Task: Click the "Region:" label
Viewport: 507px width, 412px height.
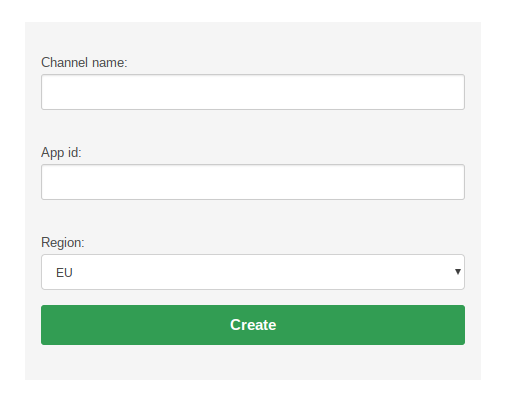Action: click(x=63, y=242)
